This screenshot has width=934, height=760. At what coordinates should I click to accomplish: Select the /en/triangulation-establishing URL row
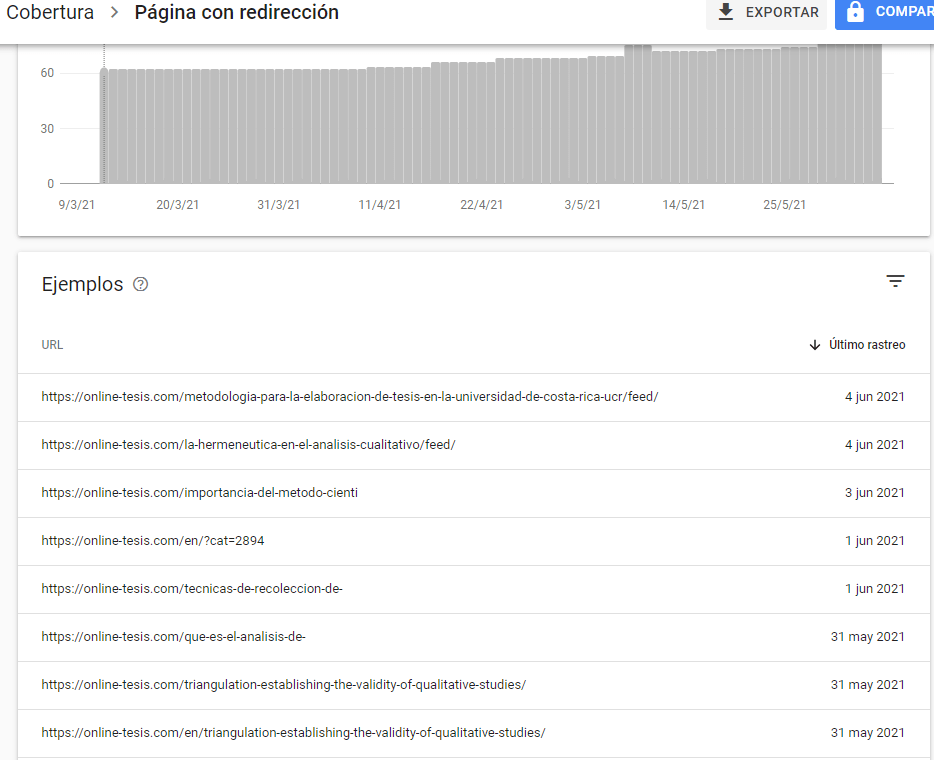[474, 733]
